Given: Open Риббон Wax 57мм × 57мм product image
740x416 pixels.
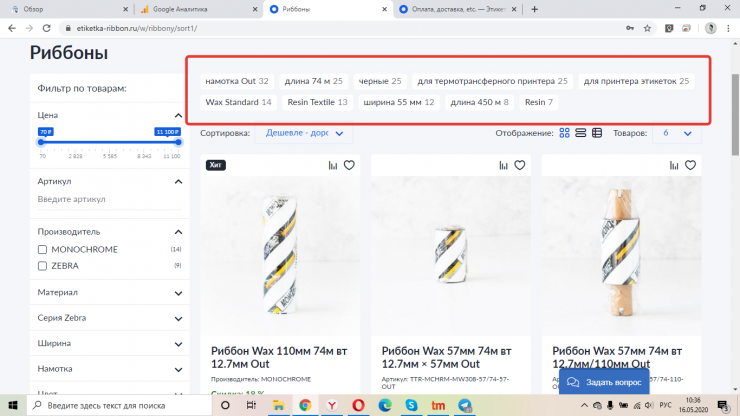Looking at the screenshot, I should pos(451,256).
